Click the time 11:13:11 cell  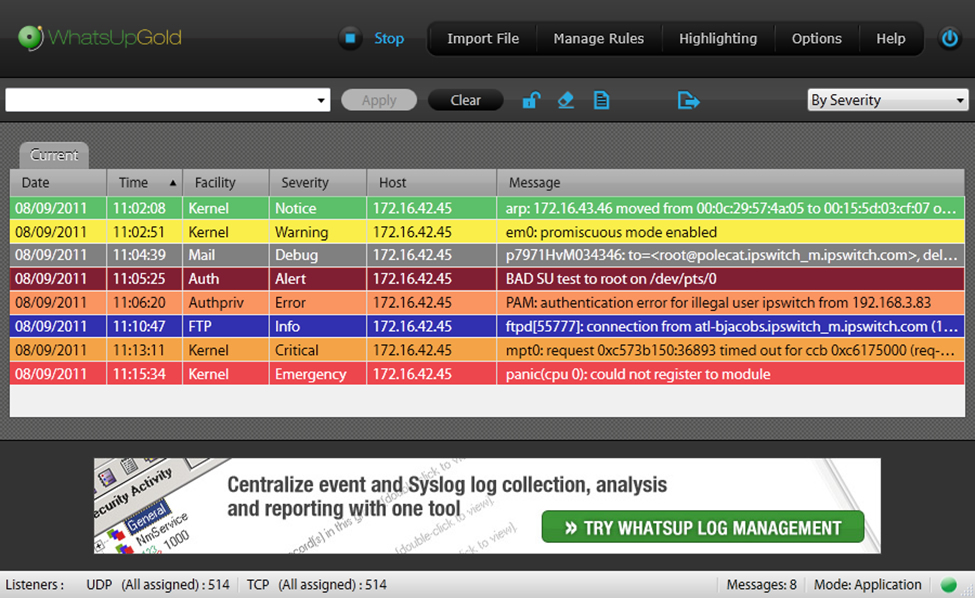coord(144,350)
